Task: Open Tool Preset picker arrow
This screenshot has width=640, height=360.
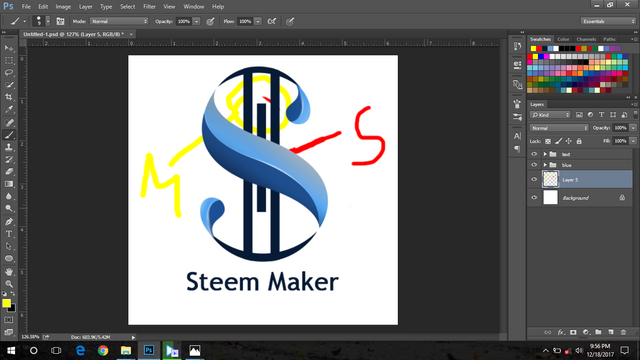Action: tap(24, 21)
